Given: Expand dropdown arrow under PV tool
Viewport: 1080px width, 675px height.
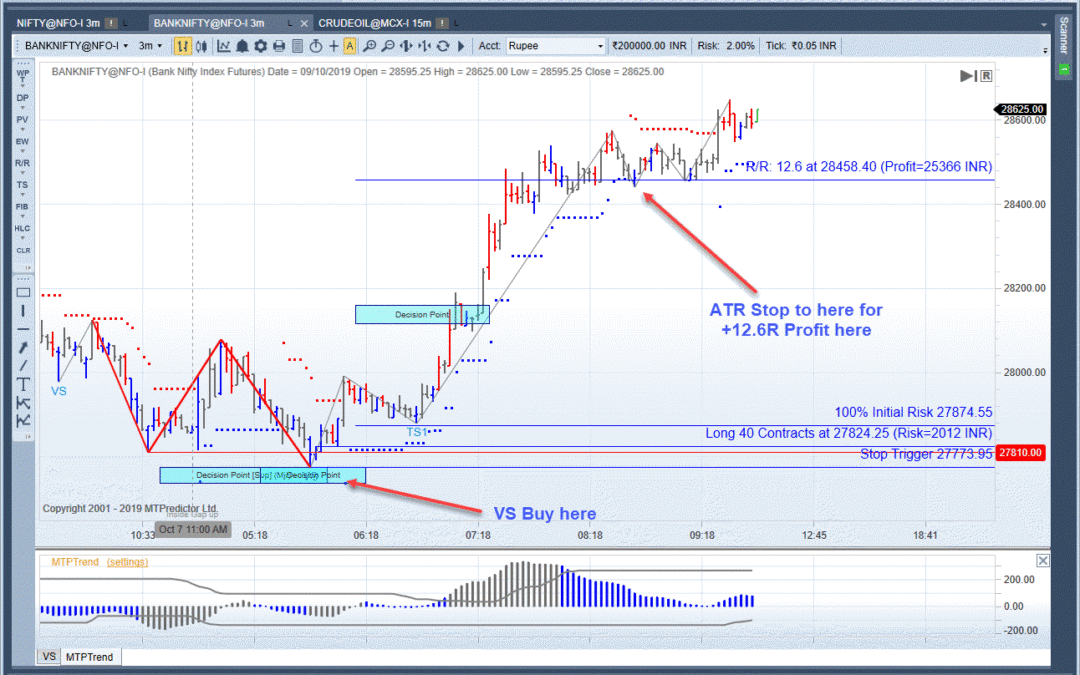Looking at the screenshot, I should (x=23, y=129).
